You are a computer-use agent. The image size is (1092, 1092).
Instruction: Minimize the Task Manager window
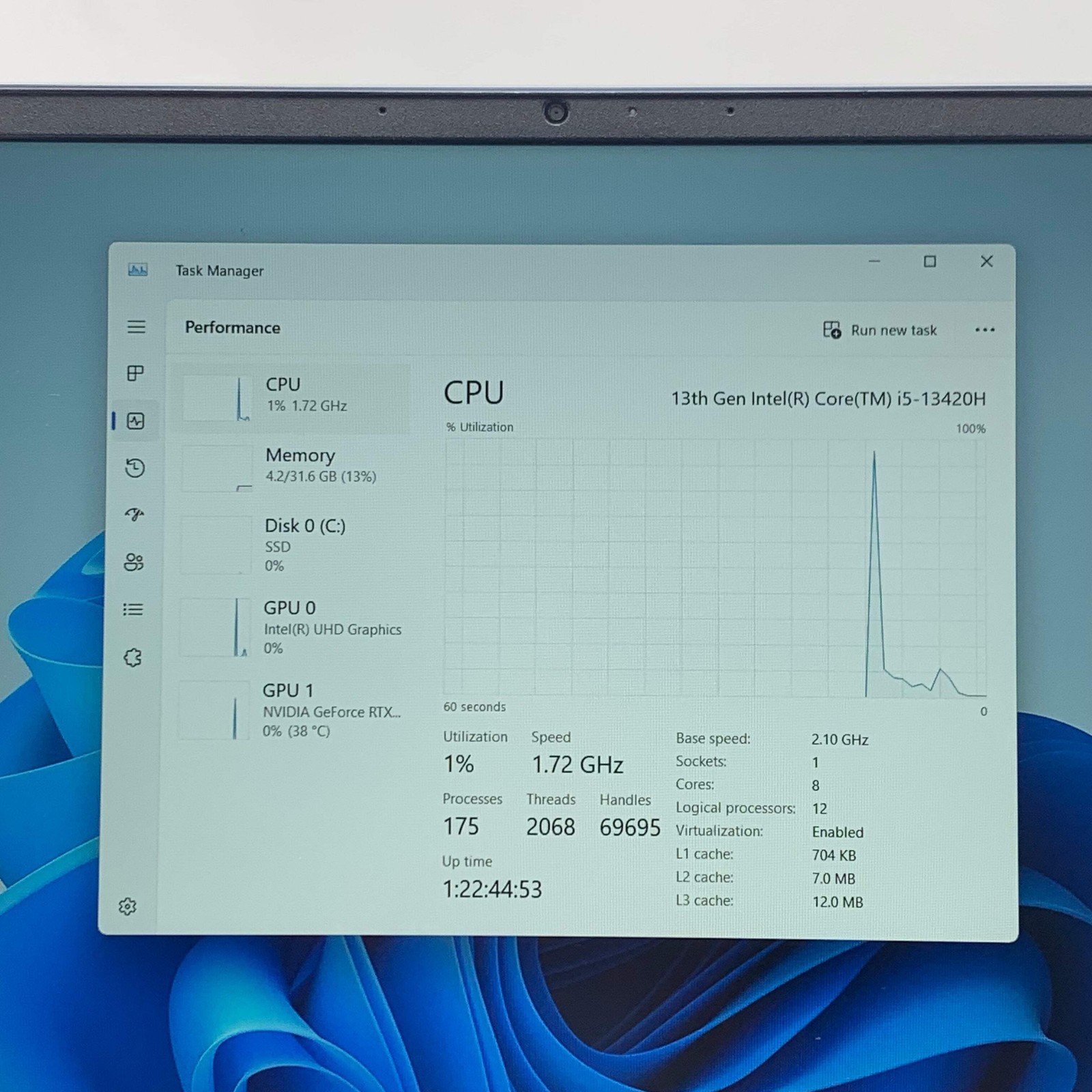(x=874, y=261)
